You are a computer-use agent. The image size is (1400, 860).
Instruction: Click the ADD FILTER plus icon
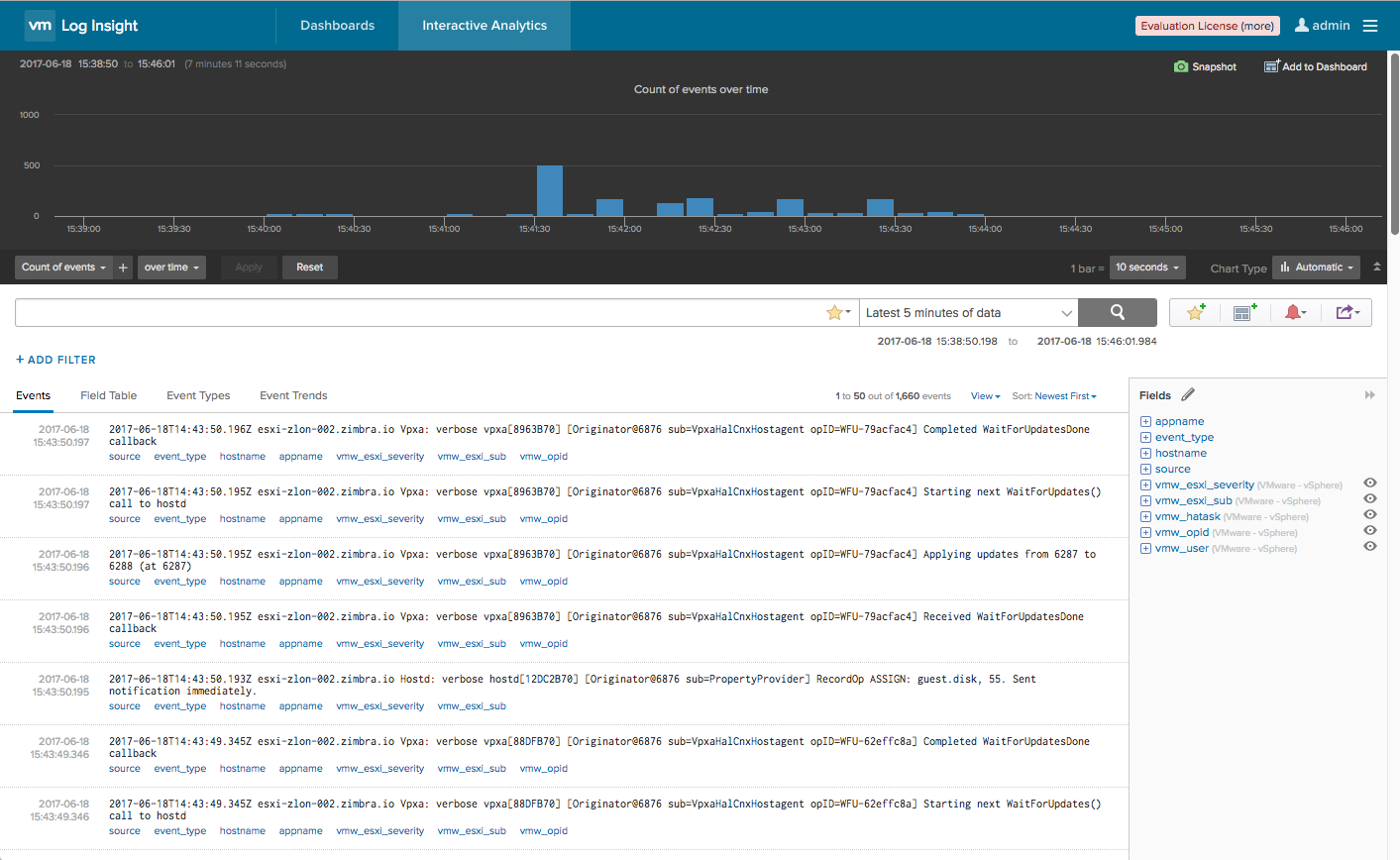click(20, 360)
